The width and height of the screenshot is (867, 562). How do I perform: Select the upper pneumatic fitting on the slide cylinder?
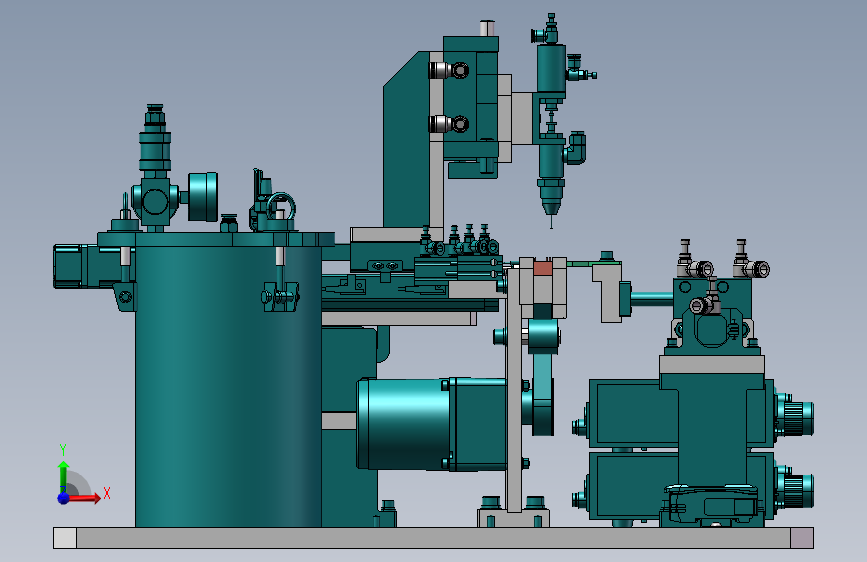click(450, 70)
